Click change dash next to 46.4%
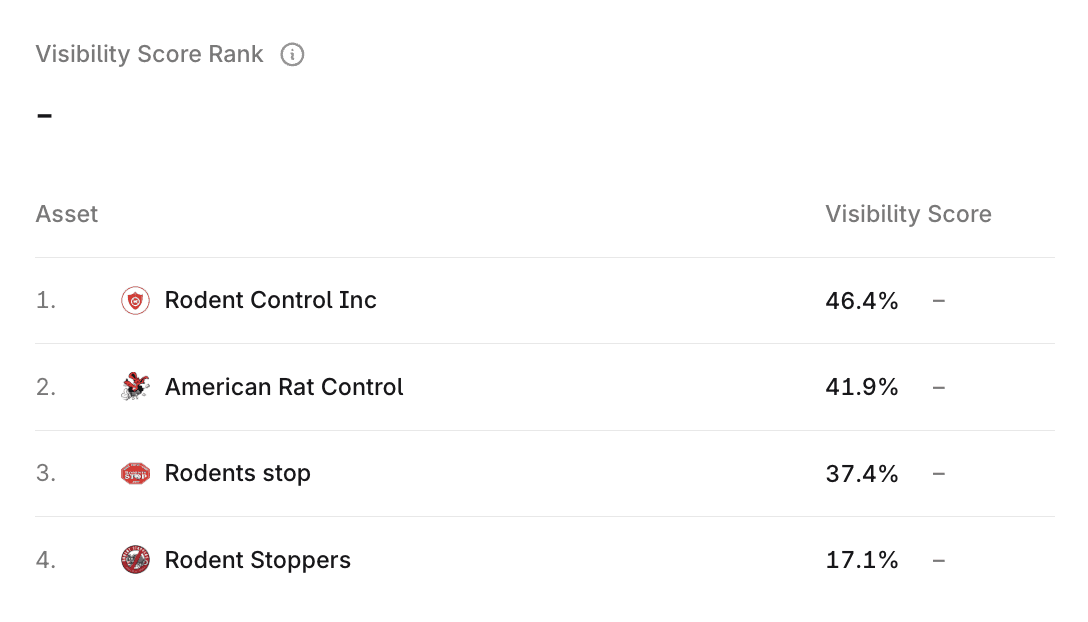Screen dimensions: 1088x622 (x=938, y=300)
